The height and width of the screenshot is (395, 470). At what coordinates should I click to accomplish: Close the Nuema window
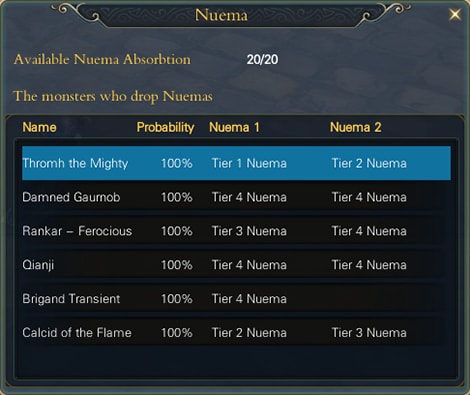tap(455, 14)
